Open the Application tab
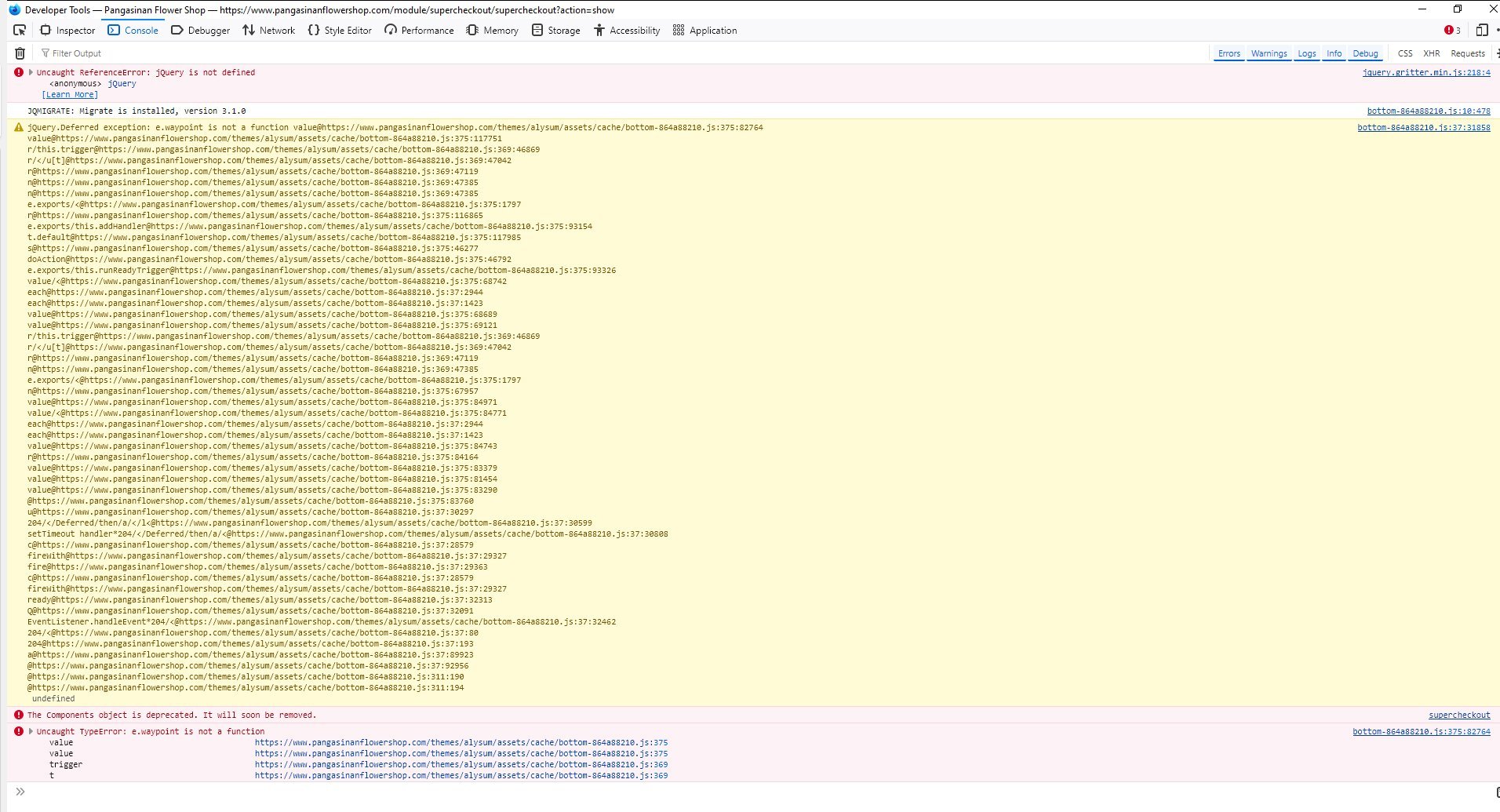The image size is (1500, 812). coord(705,30)
